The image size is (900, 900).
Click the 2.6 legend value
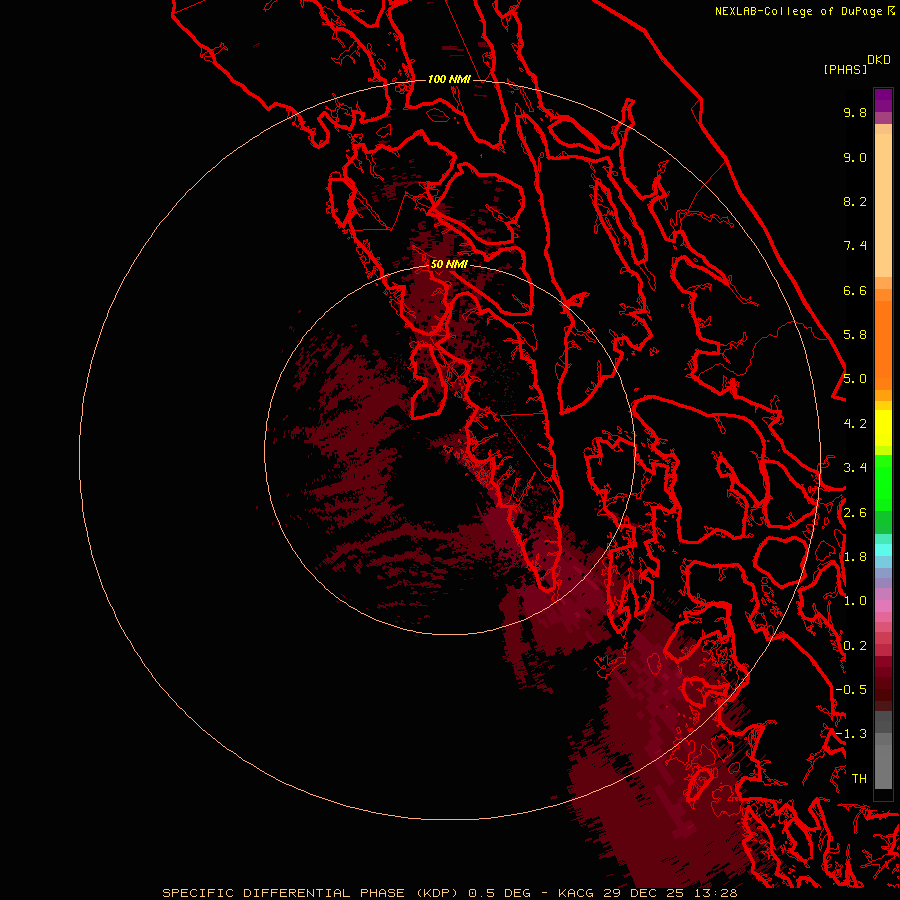pos(855,513)
